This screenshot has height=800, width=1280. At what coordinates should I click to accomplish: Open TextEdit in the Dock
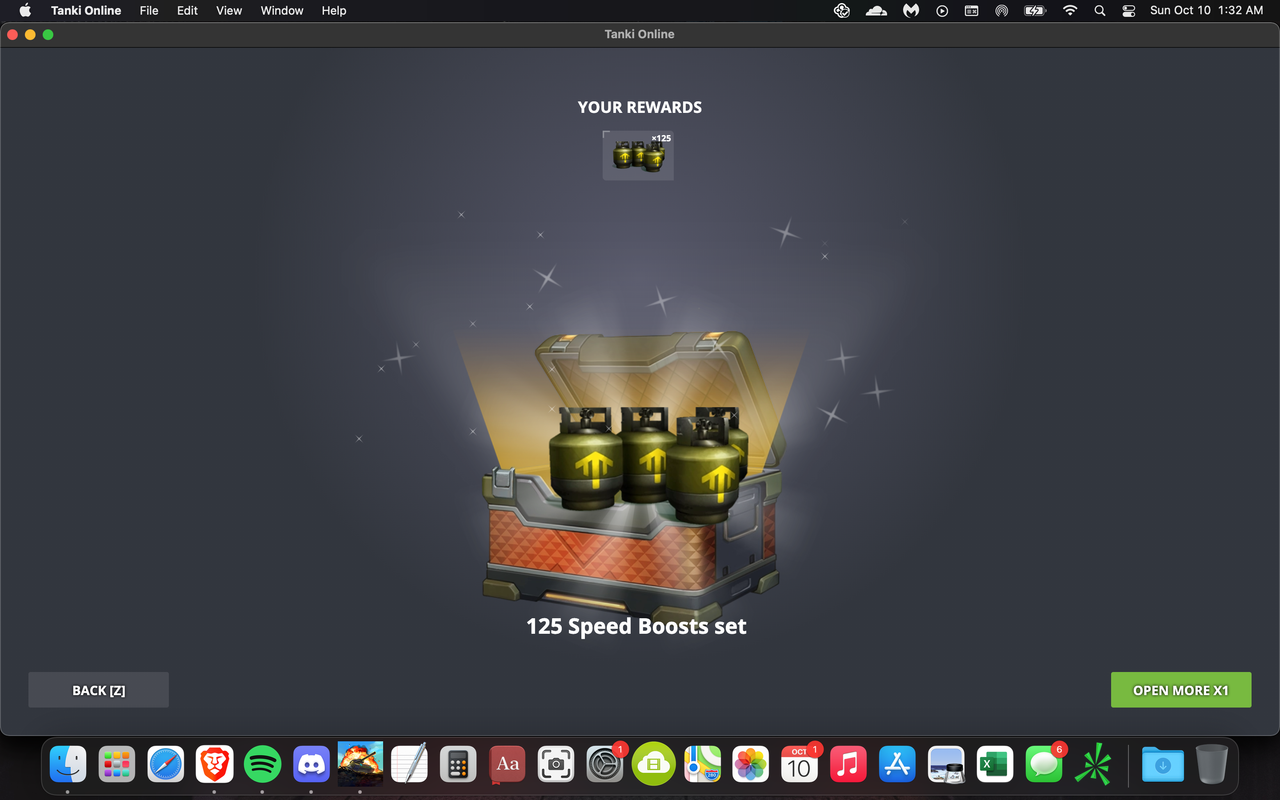coord(409,765)
